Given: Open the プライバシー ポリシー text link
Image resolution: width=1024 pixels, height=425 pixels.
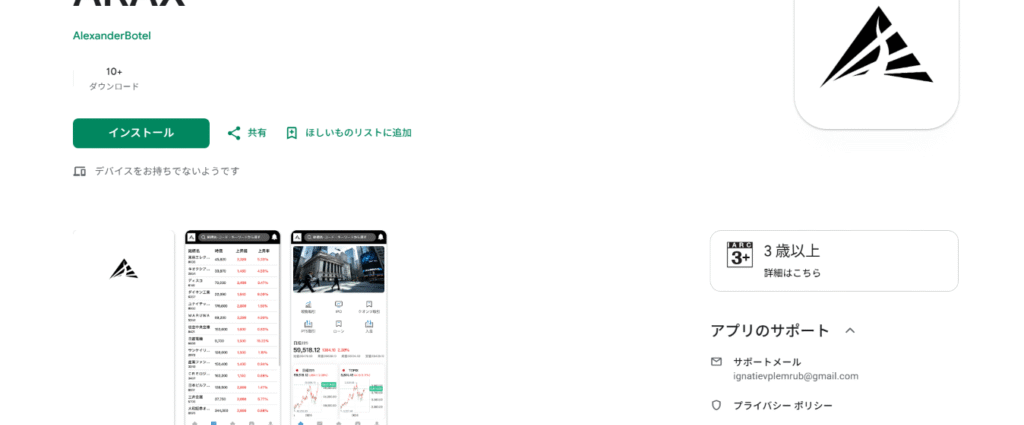Looking at the screenshot, I should (x=782, y=405).
